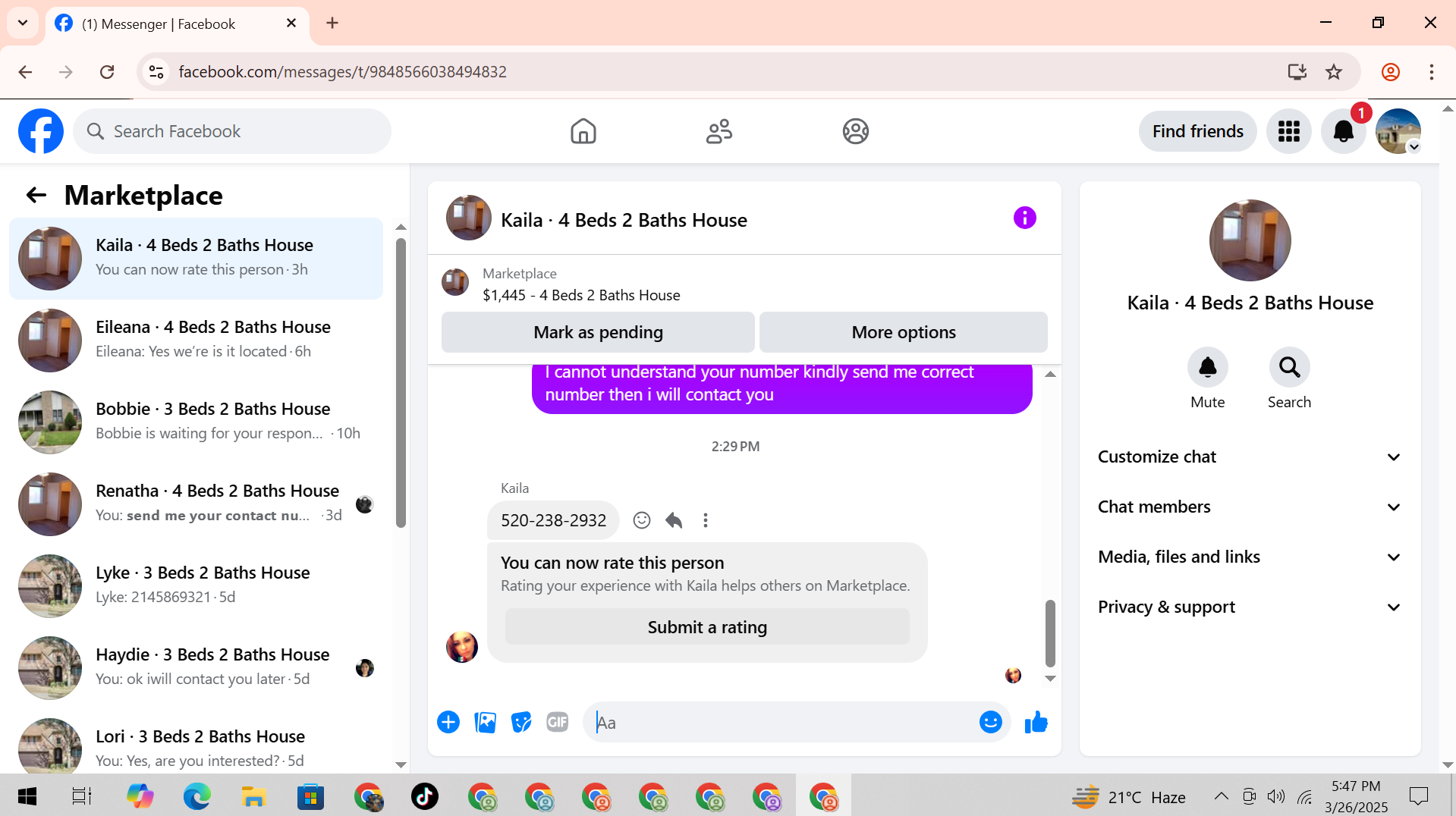Click the browser address bar URL
Viewport: 1456px width, 816px height.
coord(342,72)
